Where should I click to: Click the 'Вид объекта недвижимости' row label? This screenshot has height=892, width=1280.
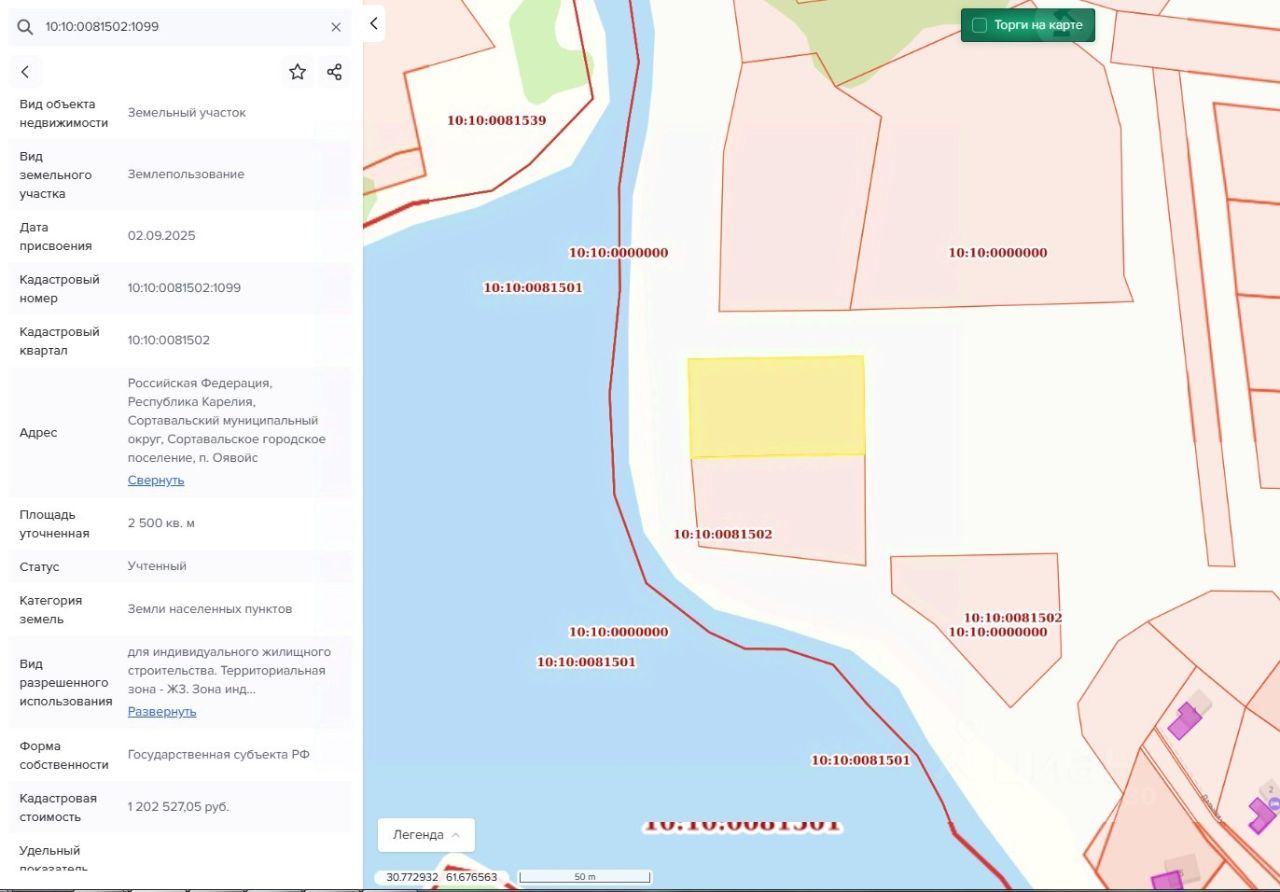64,113
